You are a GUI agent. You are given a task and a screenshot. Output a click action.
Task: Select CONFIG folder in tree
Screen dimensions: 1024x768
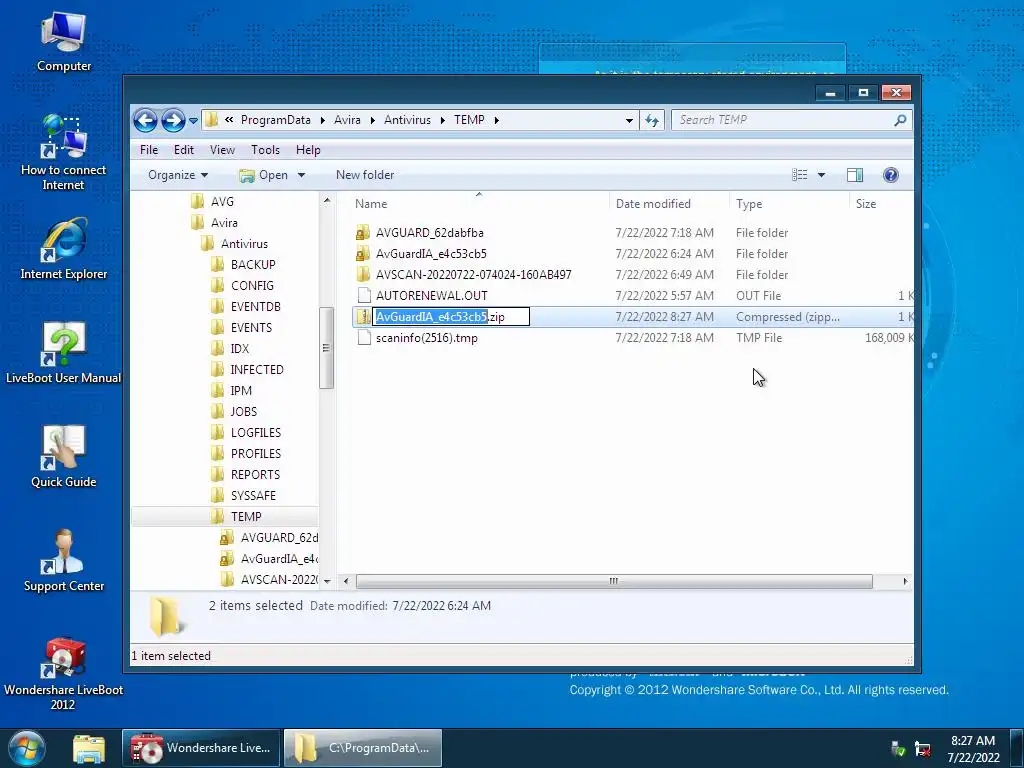click(x=252, y=285)
